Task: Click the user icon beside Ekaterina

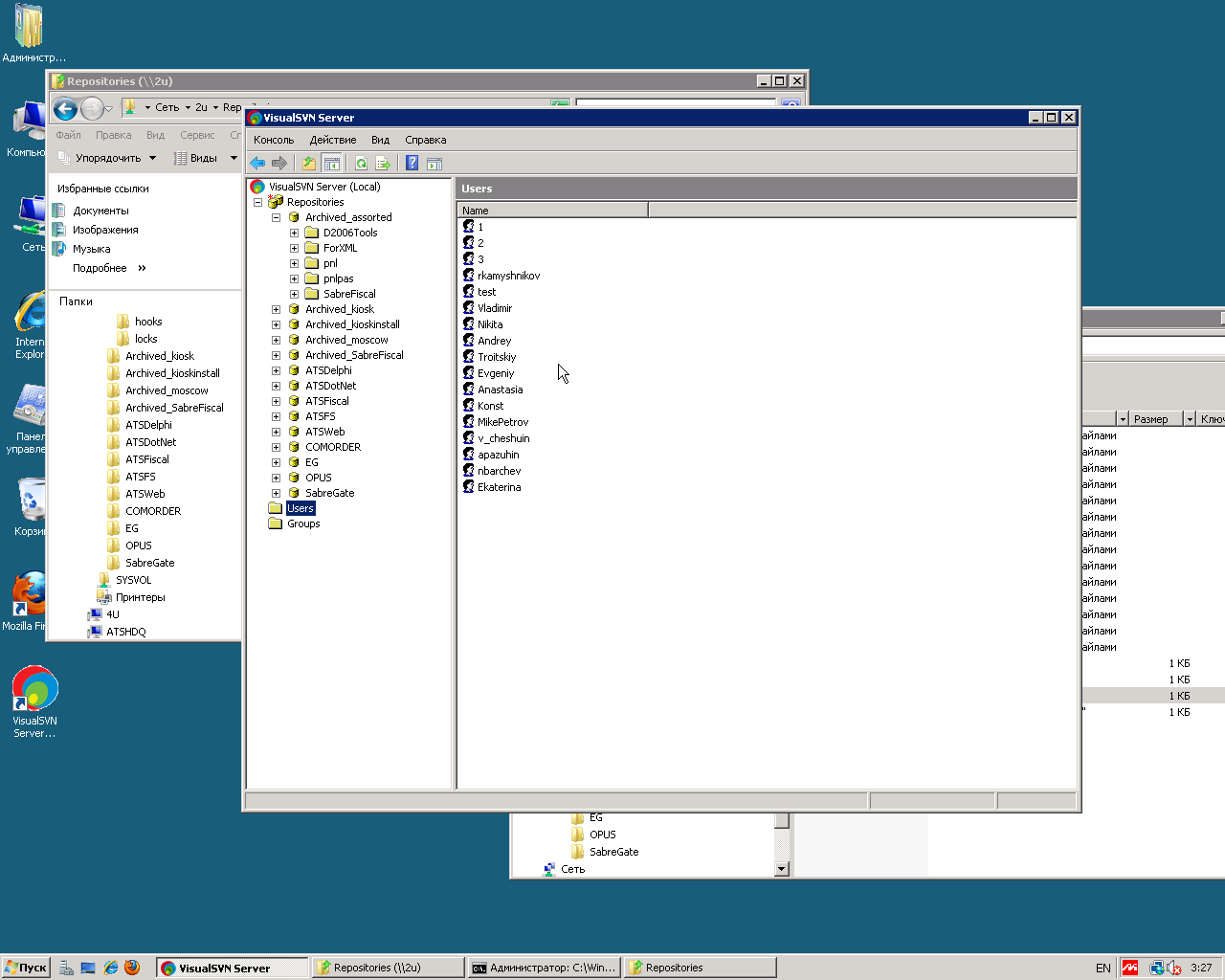Action: tap(469, 487)
